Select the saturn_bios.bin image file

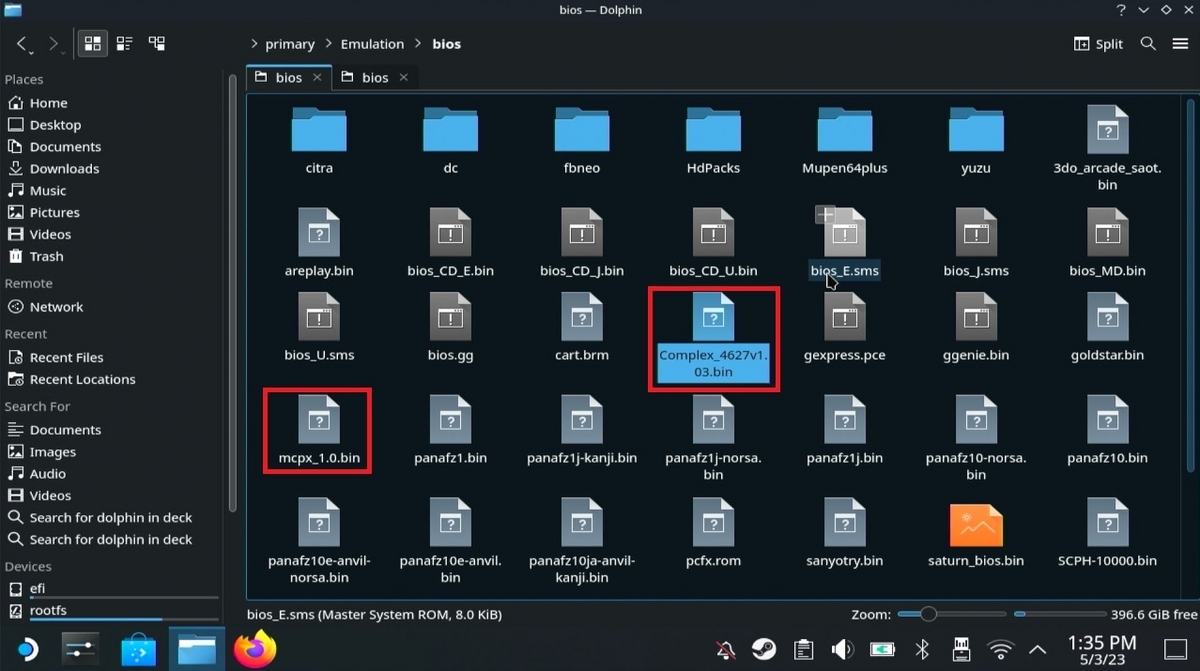point(976,534)
